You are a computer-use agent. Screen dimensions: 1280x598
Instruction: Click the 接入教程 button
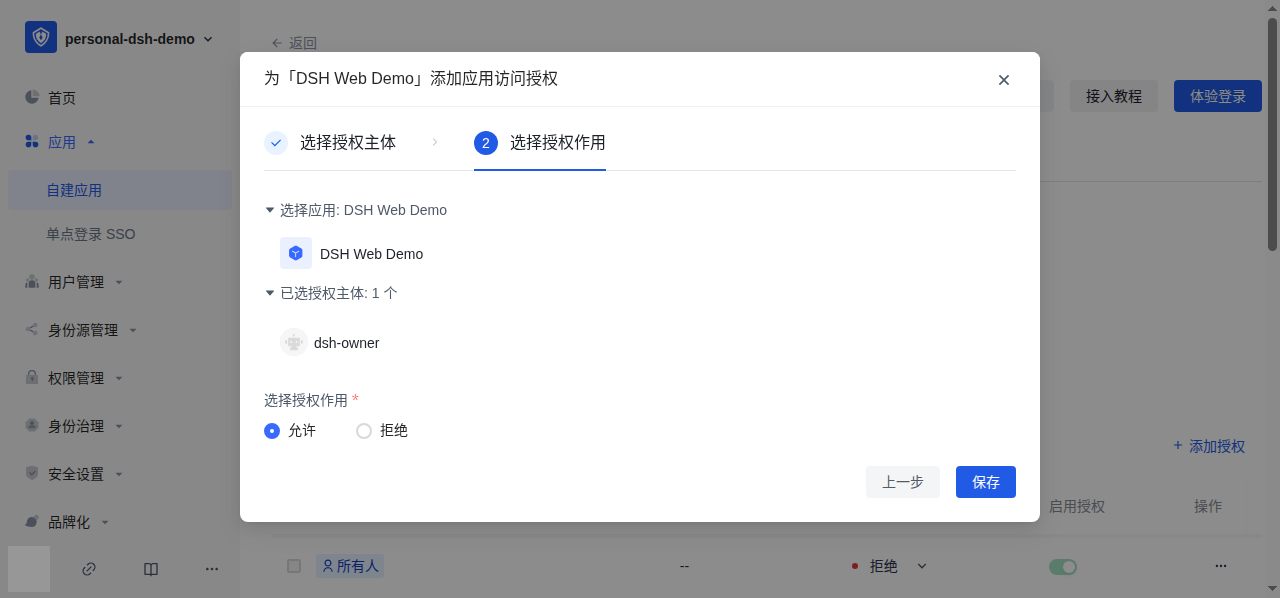(x=1114, y=96)
